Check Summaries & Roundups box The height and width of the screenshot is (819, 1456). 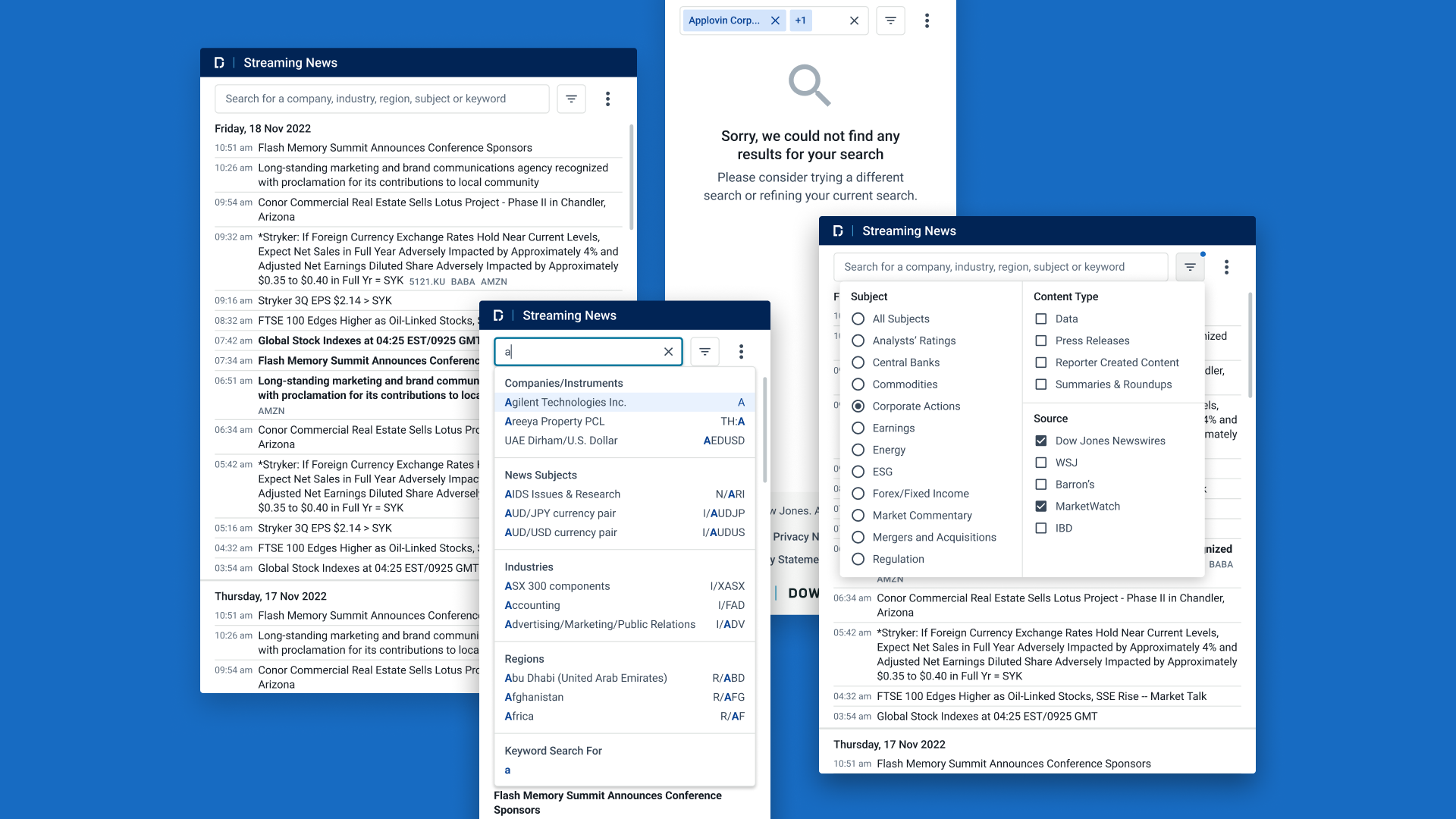tap(1041, 384)
